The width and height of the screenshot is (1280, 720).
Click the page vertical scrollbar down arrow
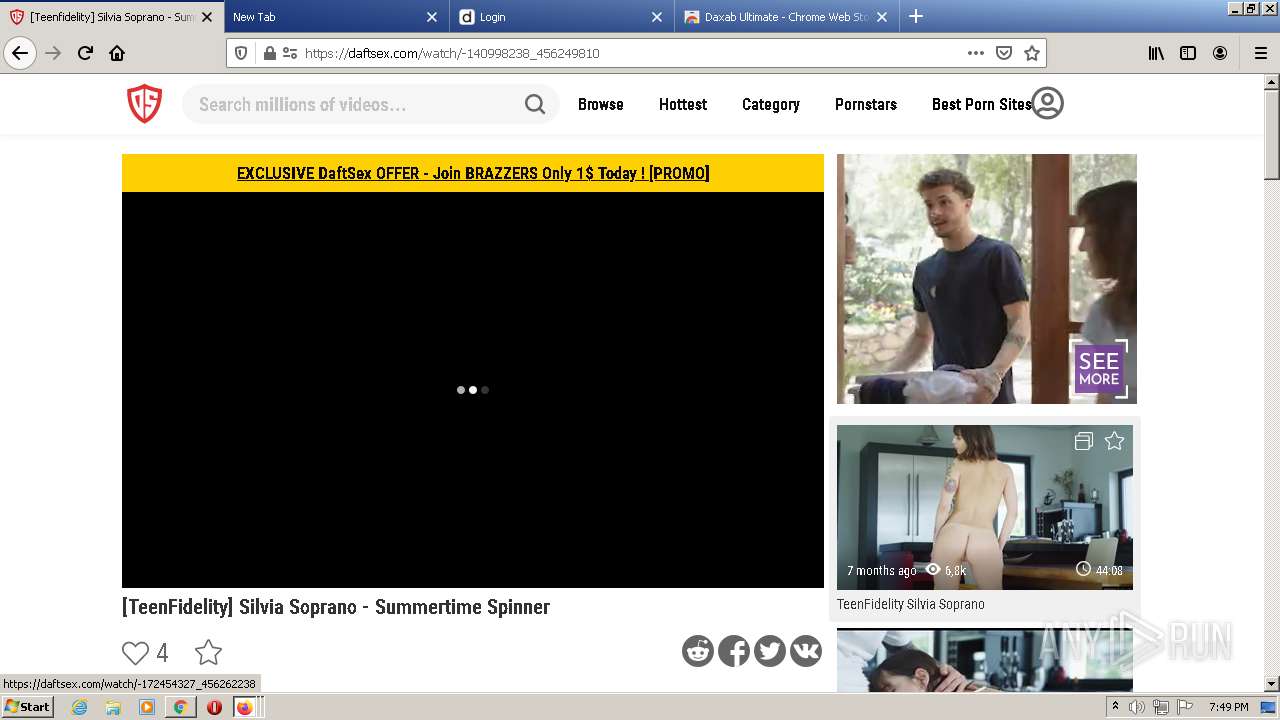click(x=1272, y=684)
